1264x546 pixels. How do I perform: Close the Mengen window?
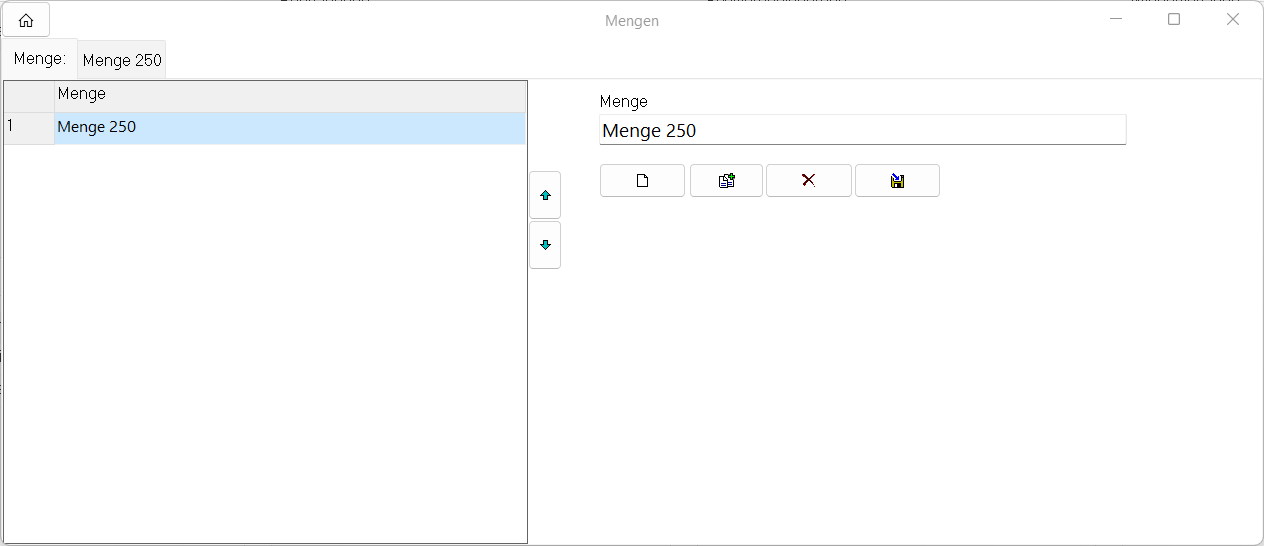1232,20
